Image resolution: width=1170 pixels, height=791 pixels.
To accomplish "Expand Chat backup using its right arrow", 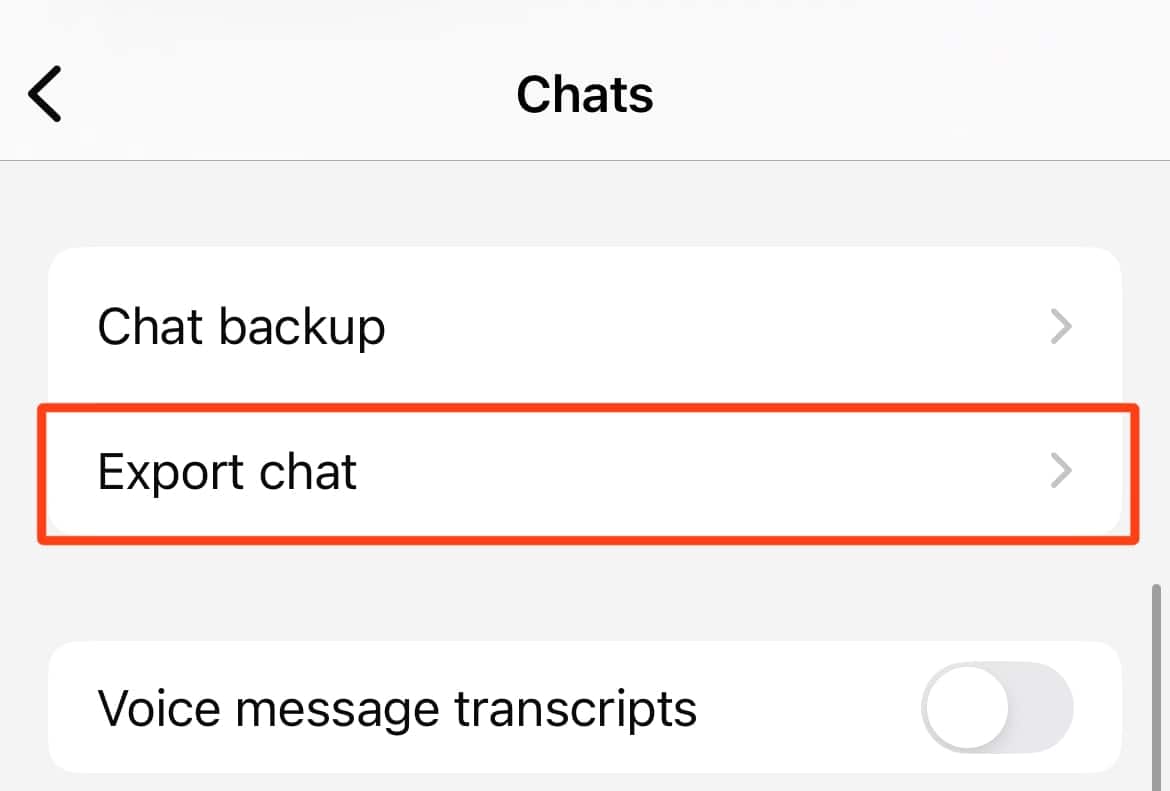I will click(1061, 327).
